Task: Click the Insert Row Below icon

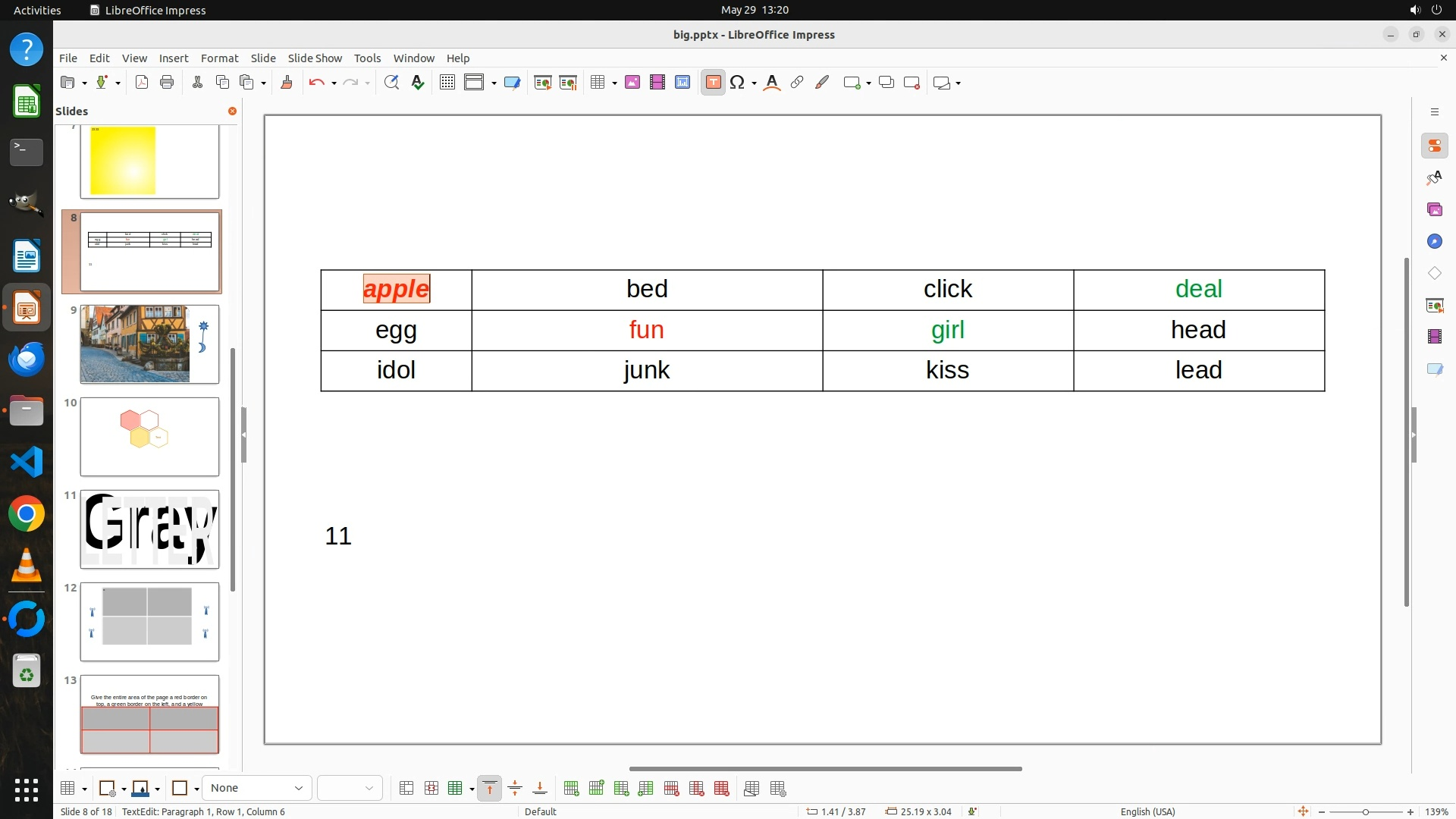Action: pos(596,789)
